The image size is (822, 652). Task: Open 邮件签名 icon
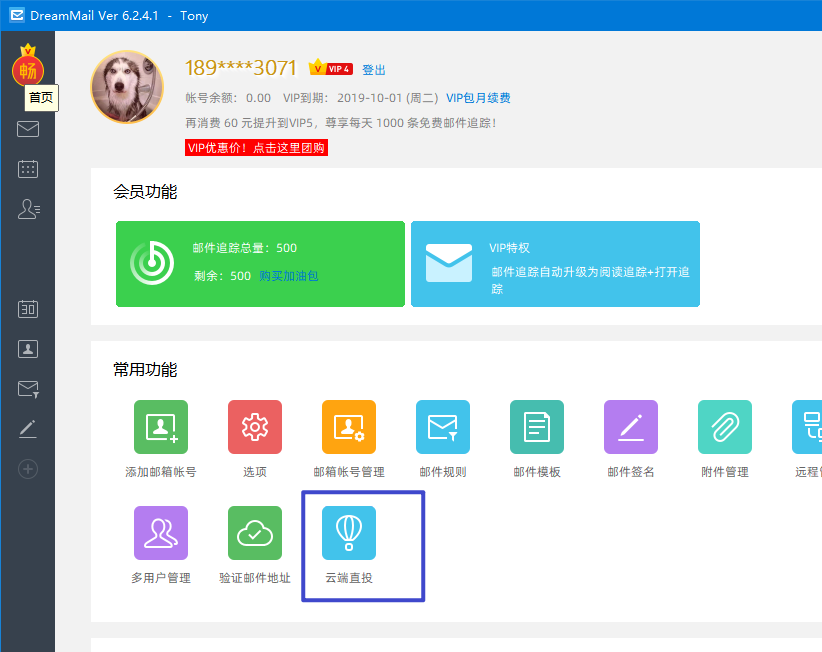[631, 427]
